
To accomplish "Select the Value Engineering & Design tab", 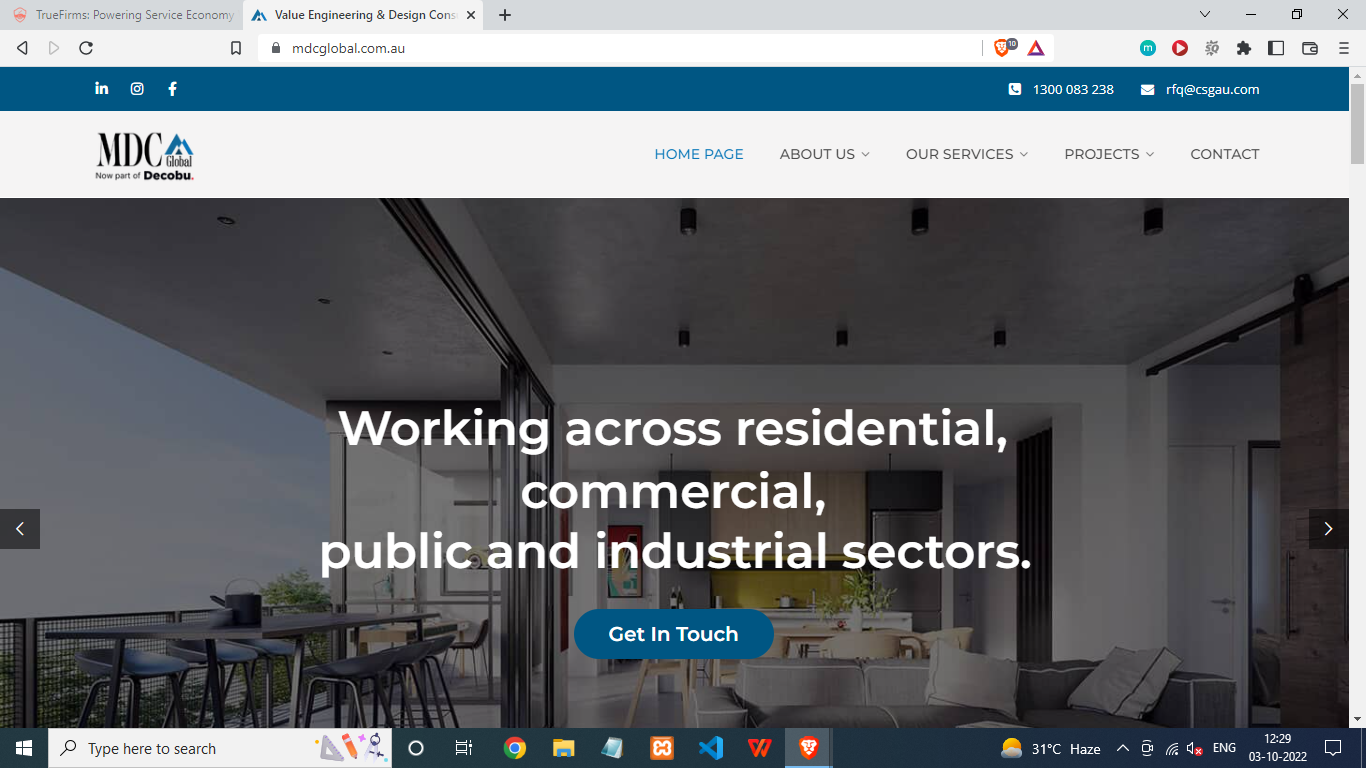I will coord(364,15).
